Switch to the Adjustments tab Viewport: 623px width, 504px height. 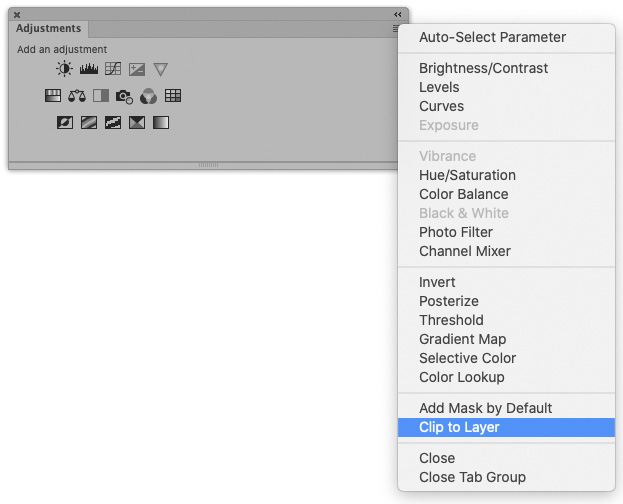coord(49,29)
